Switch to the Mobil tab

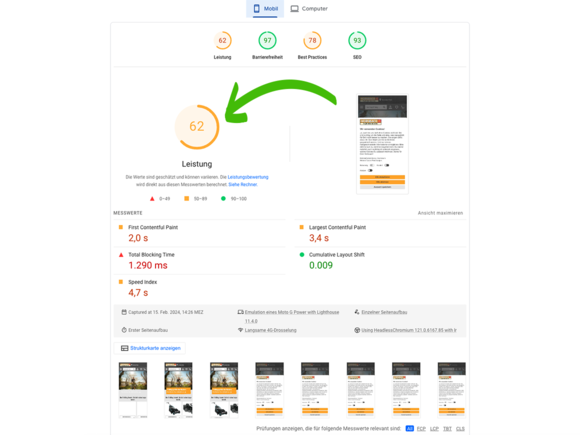[265, 9]
